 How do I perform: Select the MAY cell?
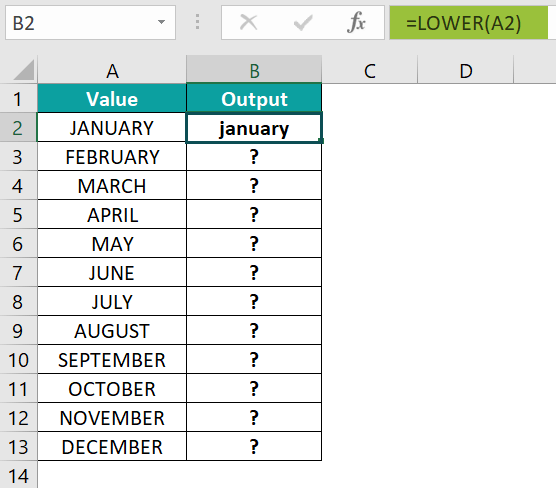pyautogui.click(x=112, y=244)
